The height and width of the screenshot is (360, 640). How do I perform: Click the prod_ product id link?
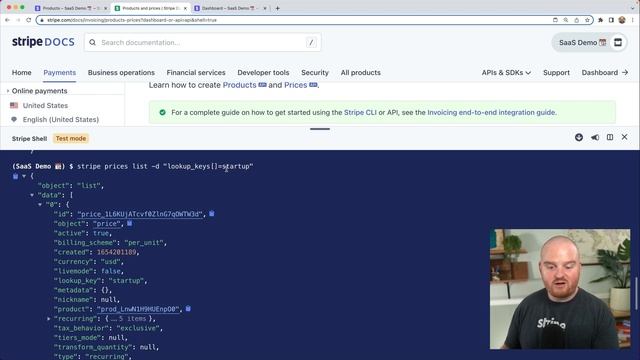pos(138,309)
